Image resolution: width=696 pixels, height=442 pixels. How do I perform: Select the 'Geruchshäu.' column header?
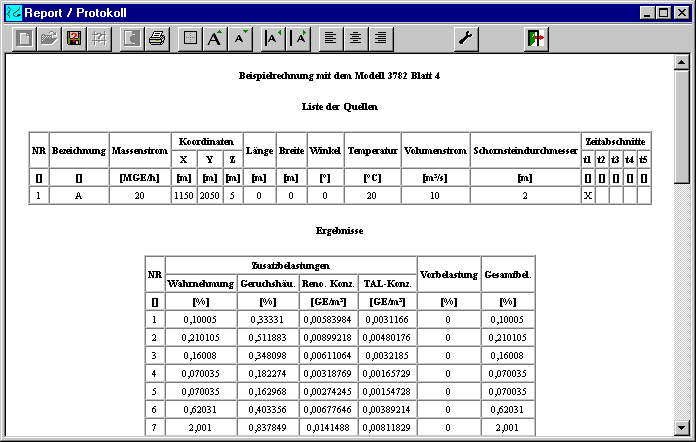click(x=268, y=284)
